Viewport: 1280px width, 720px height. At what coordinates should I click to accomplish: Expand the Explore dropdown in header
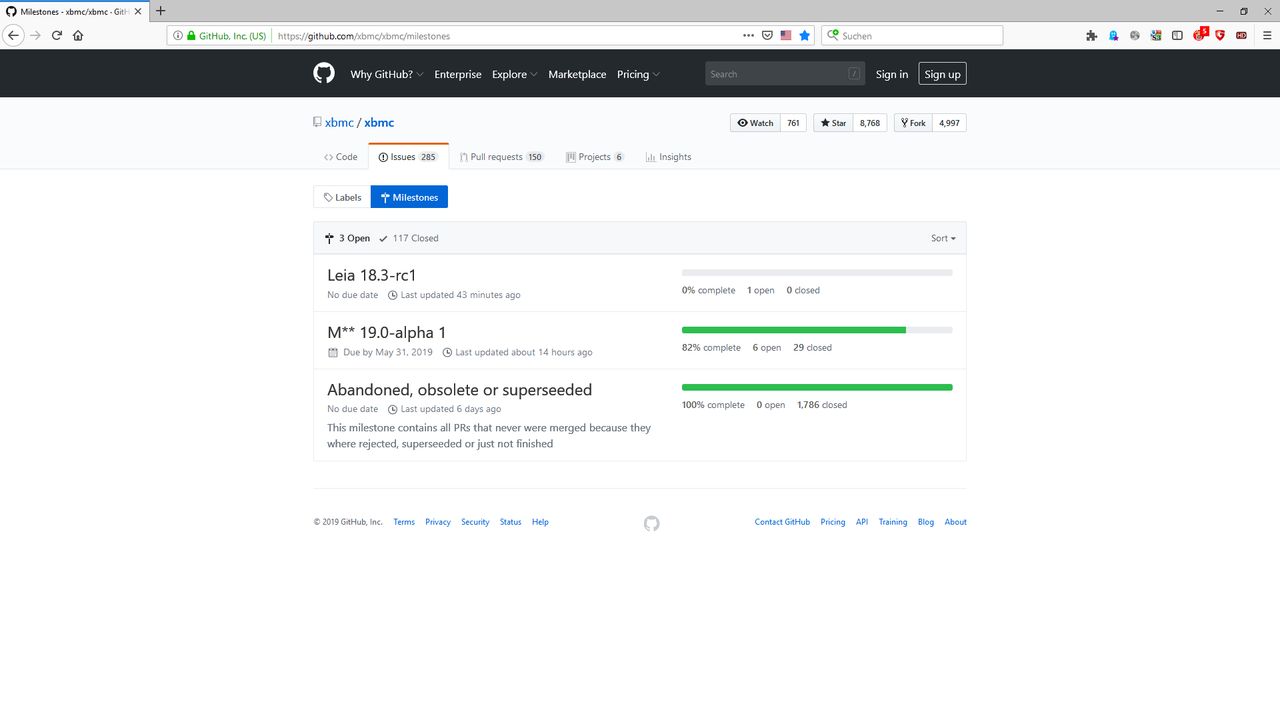(x=514, y=74)
